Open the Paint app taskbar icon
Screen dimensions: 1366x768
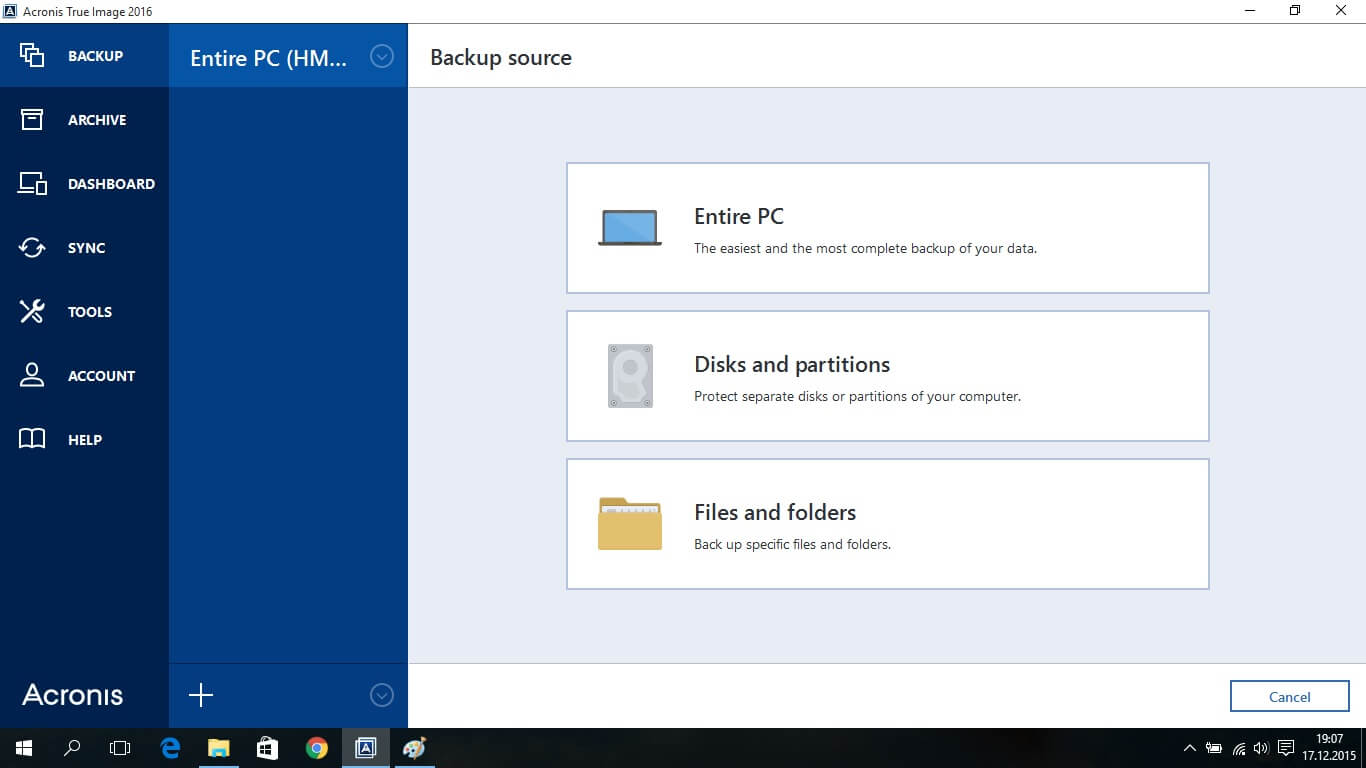[414, 748]
